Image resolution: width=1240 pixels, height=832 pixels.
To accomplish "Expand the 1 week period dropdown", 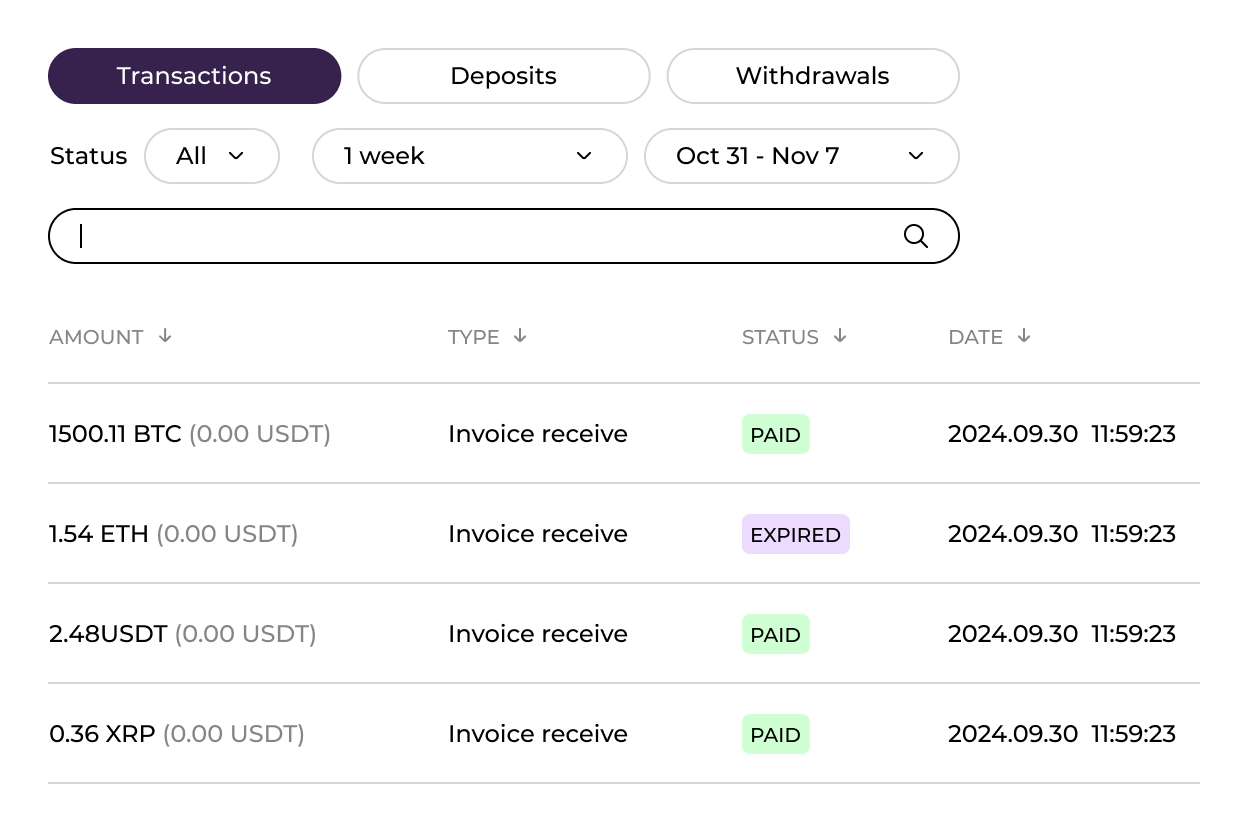I will point(469,156).
